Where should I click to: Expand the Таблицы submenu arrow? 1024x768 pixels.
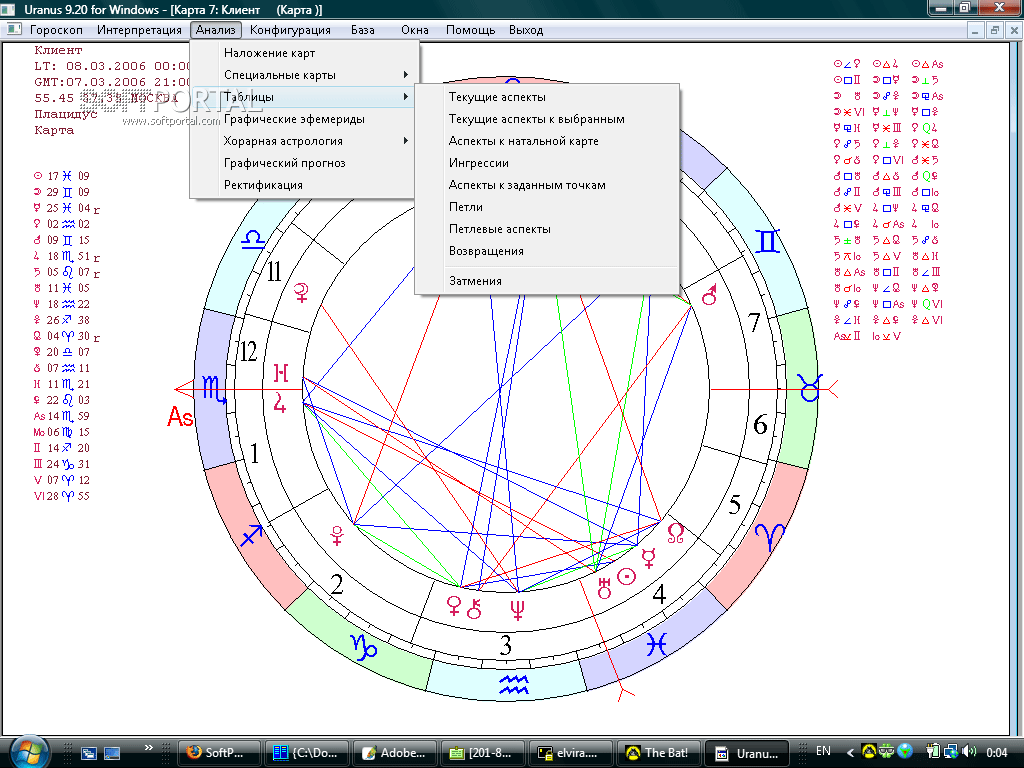[x=406, y=97]
